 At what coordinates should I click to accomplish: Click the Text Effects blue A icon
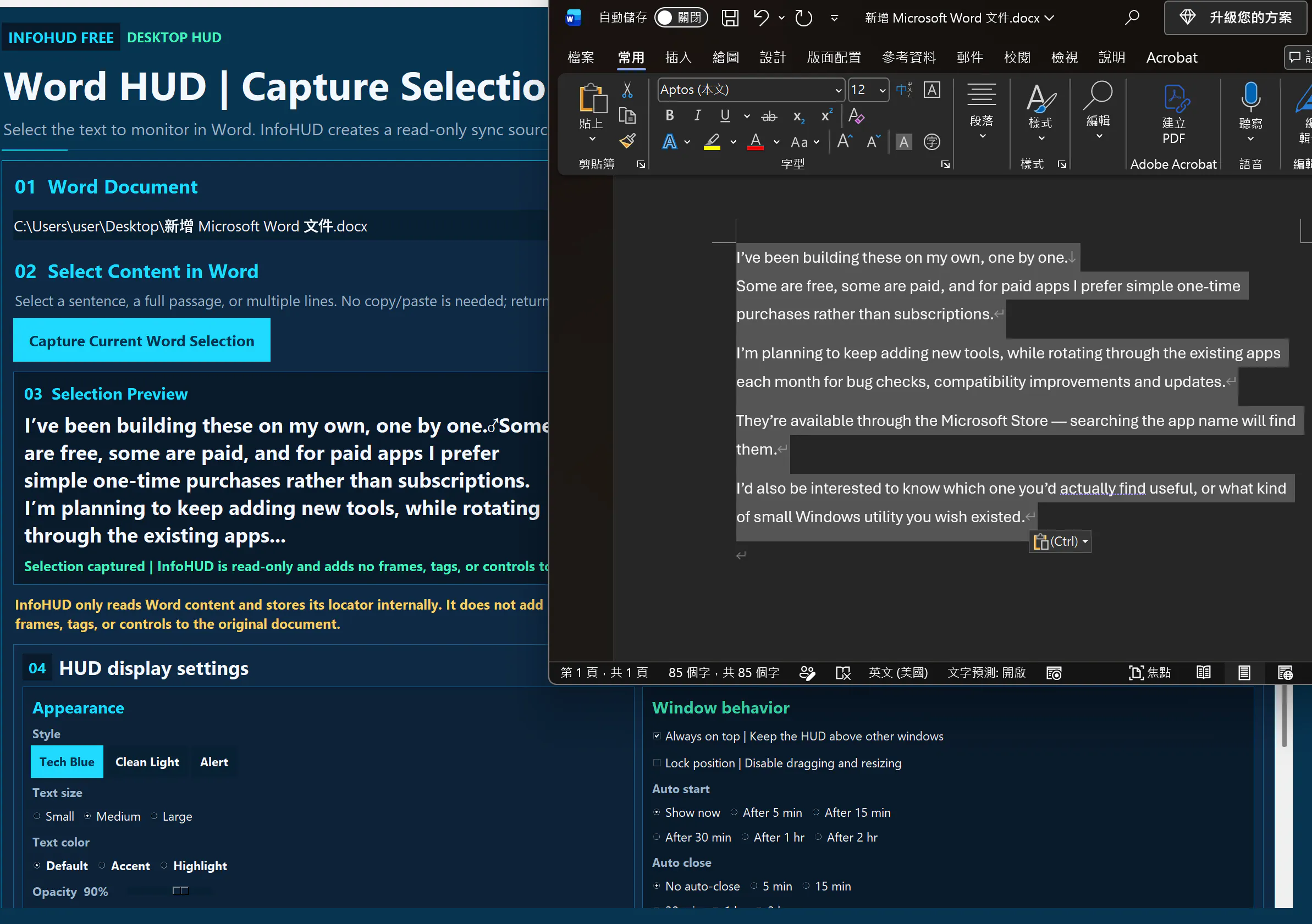pyautogui.click(x=670, y=142)
